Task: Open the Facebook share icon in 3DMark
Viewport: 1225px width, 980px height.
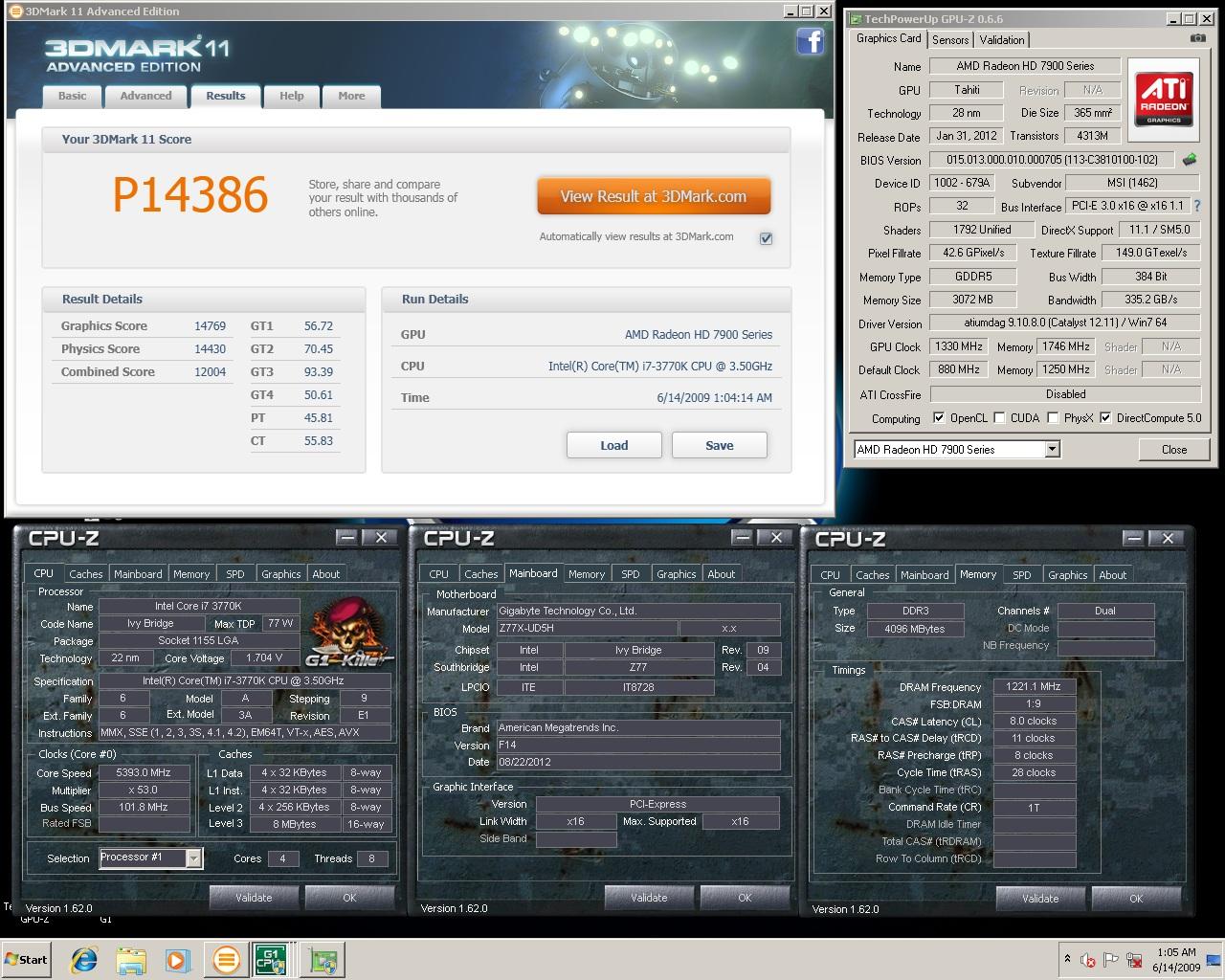Action: (811, 41)
